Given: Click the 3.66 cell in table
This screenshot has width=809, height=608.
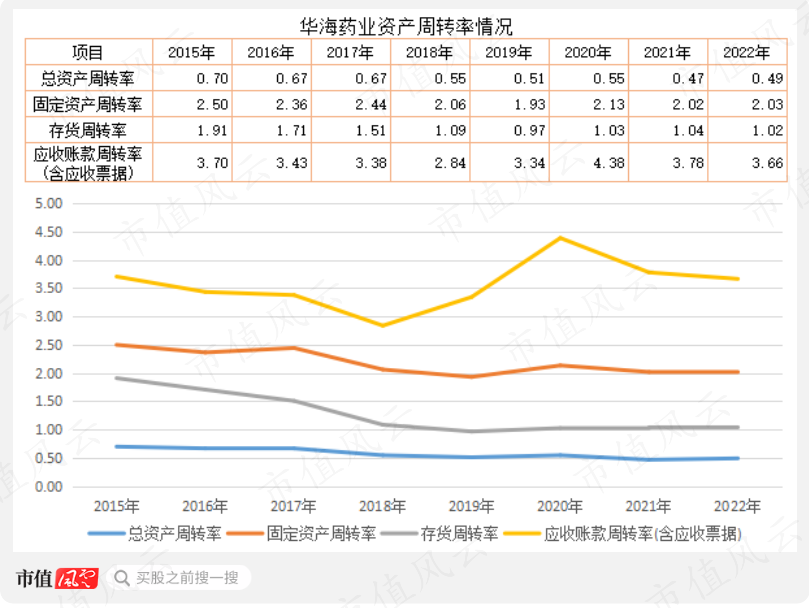Looking at the screenshot, I should [748, 163].
